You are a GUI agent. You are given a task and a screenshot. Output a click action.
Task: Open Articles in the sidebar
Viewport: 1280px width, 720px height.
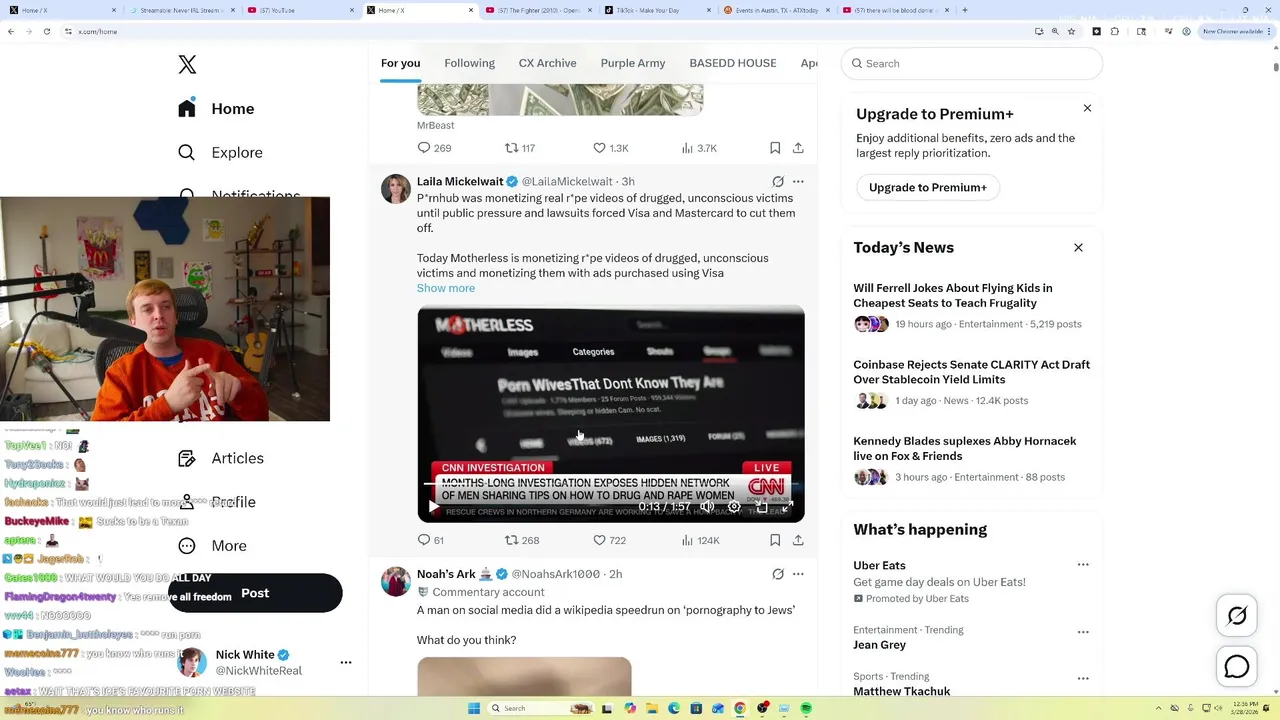click(221, 458)
